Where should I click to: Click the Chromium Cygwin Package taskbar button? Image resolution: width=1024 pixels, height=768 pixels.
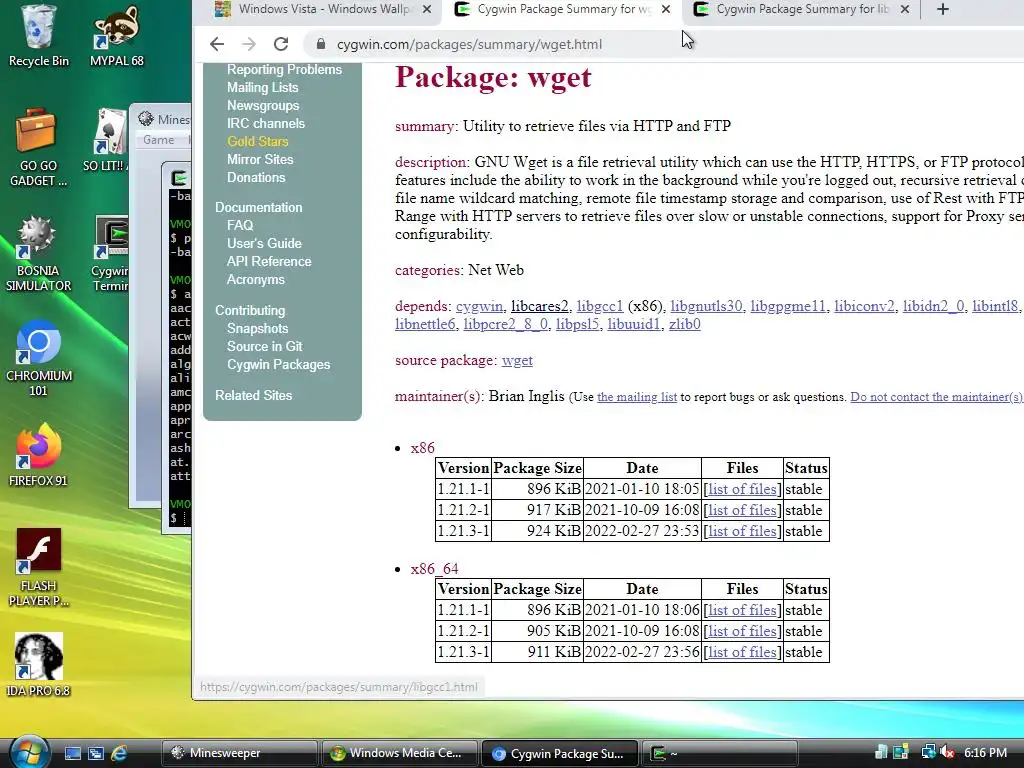pos(559,753)
